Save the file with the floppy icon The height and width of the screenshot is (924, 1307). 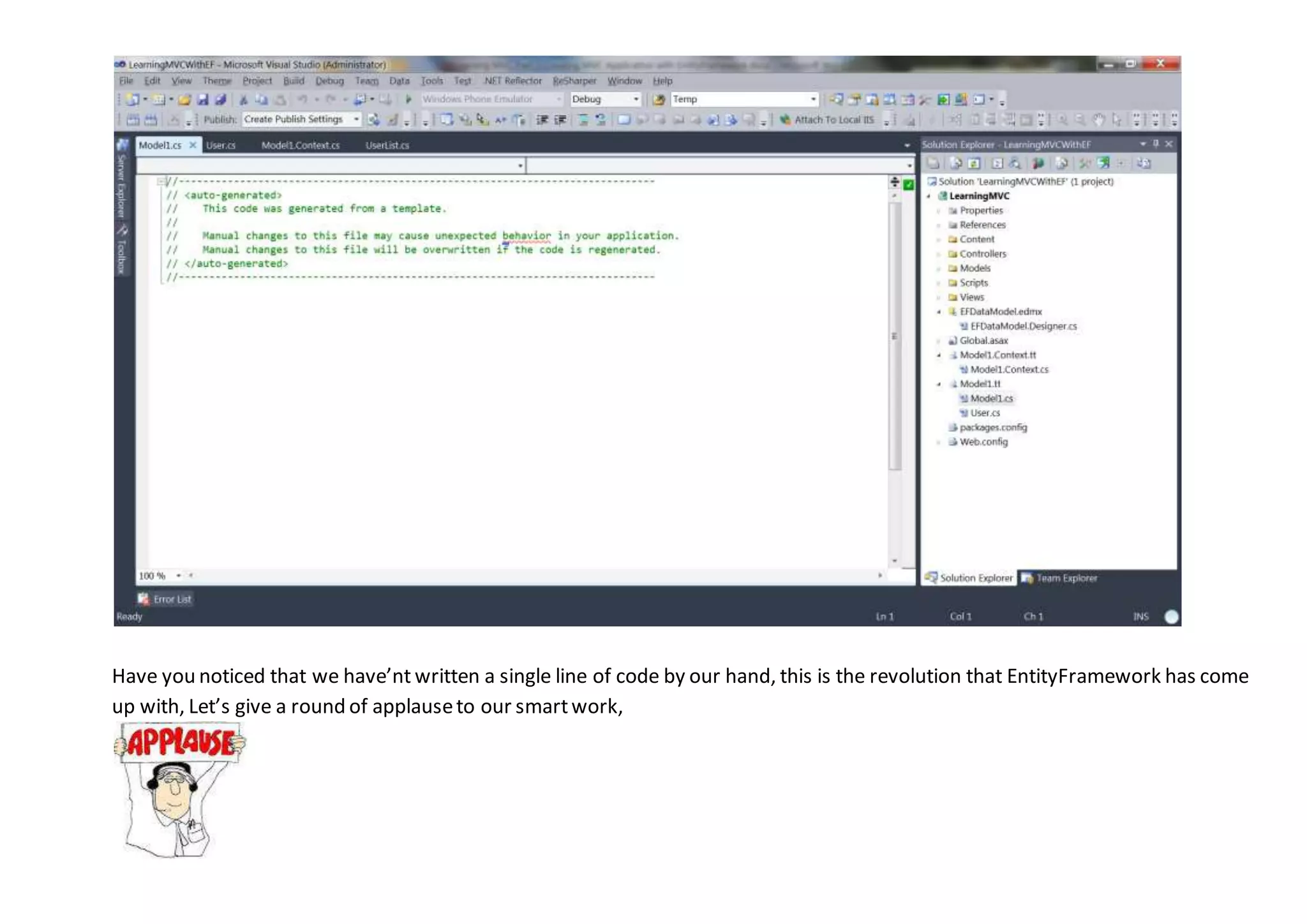[x=203, y=100]
